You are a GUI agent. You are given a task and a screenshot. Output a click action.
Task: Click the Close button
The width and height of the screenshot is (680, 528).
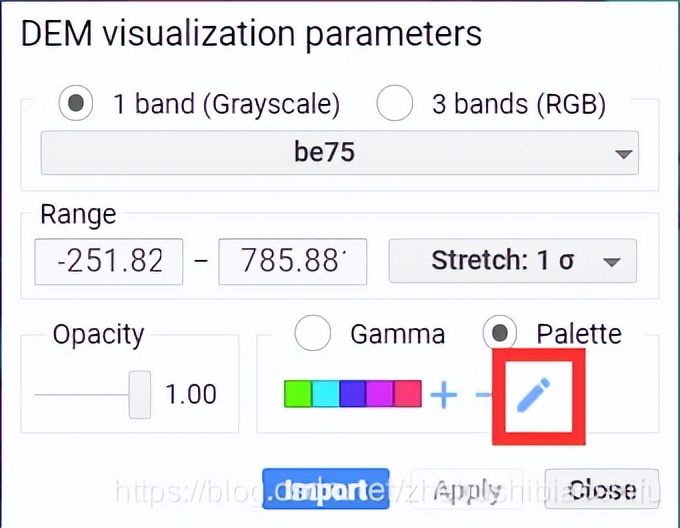[x=602, y=489]
